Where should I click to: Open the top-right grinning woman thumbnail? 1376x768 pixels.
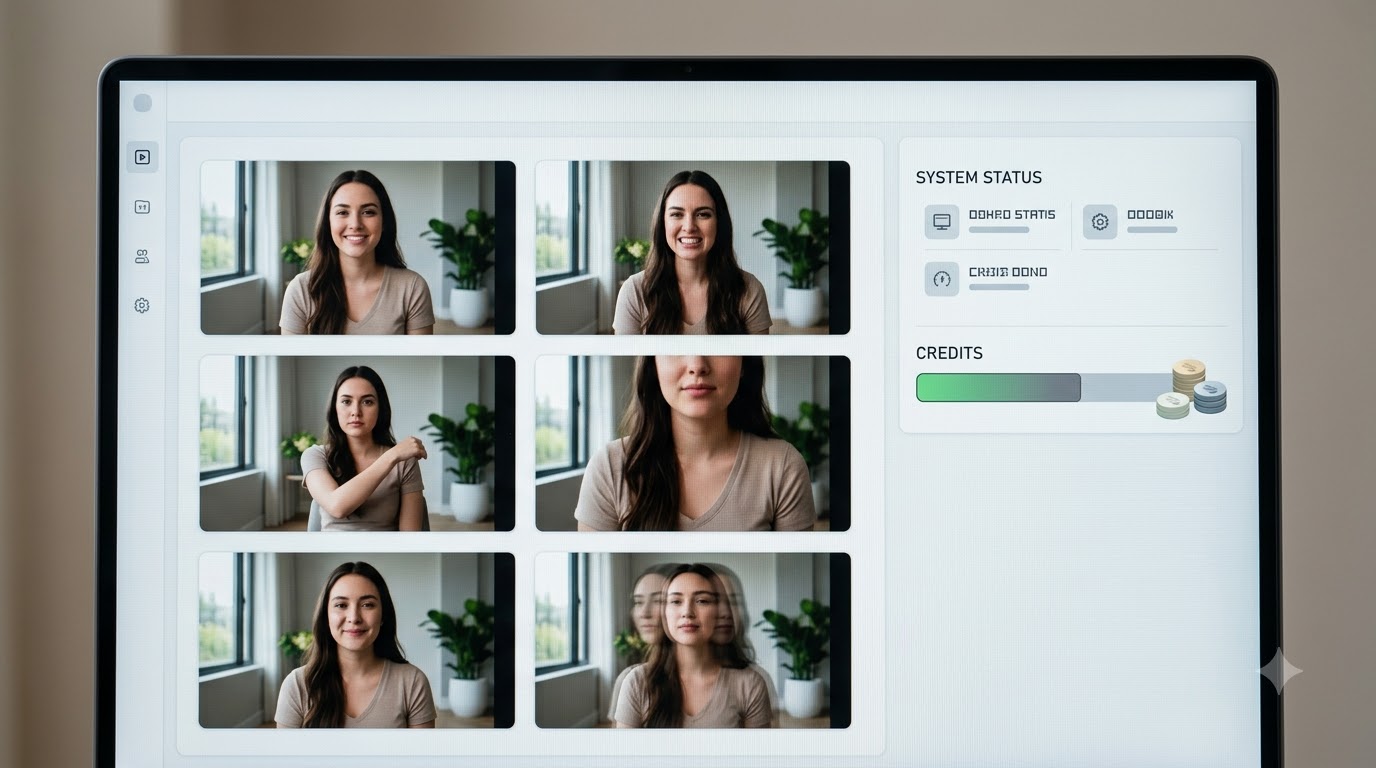tap(693, 247)
